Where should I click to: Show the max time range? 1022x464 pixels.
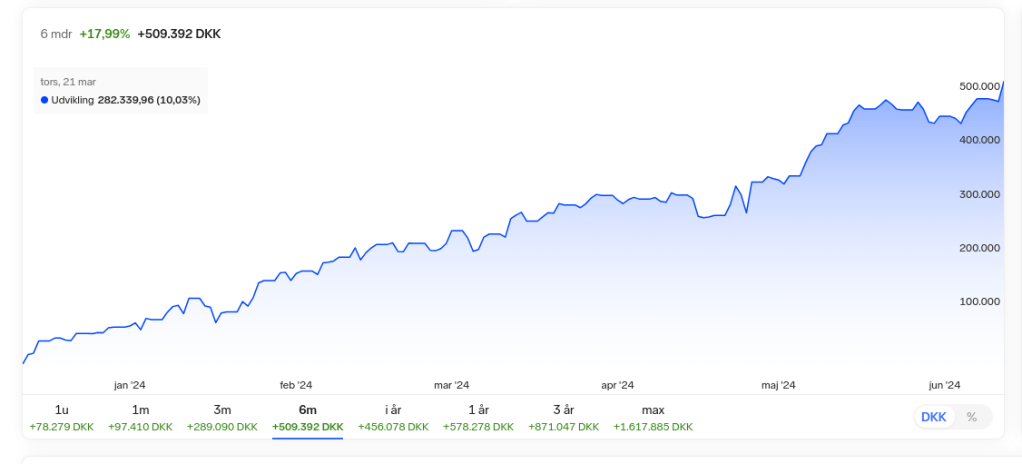652,417
